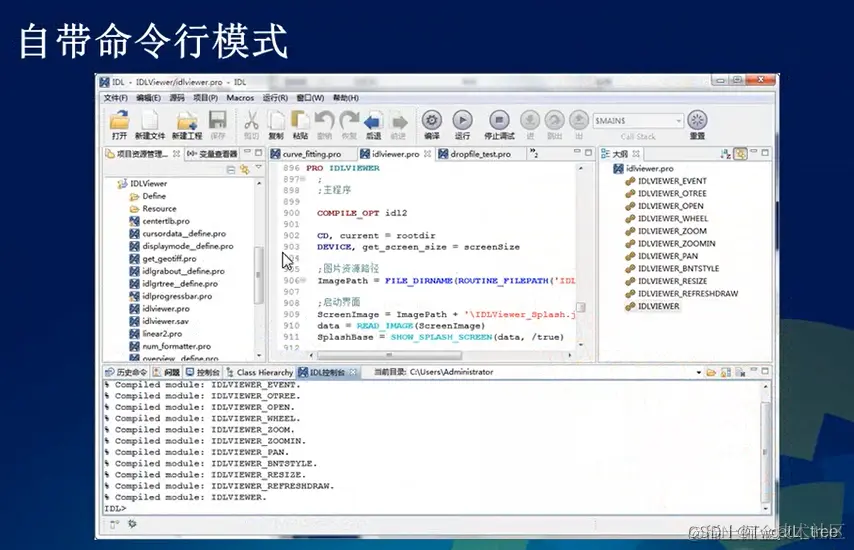Screen dimensions: 854x550
Task: Undo with the 撤销 arrow icon
Action: pyautogui.click(x=325, y=120)
